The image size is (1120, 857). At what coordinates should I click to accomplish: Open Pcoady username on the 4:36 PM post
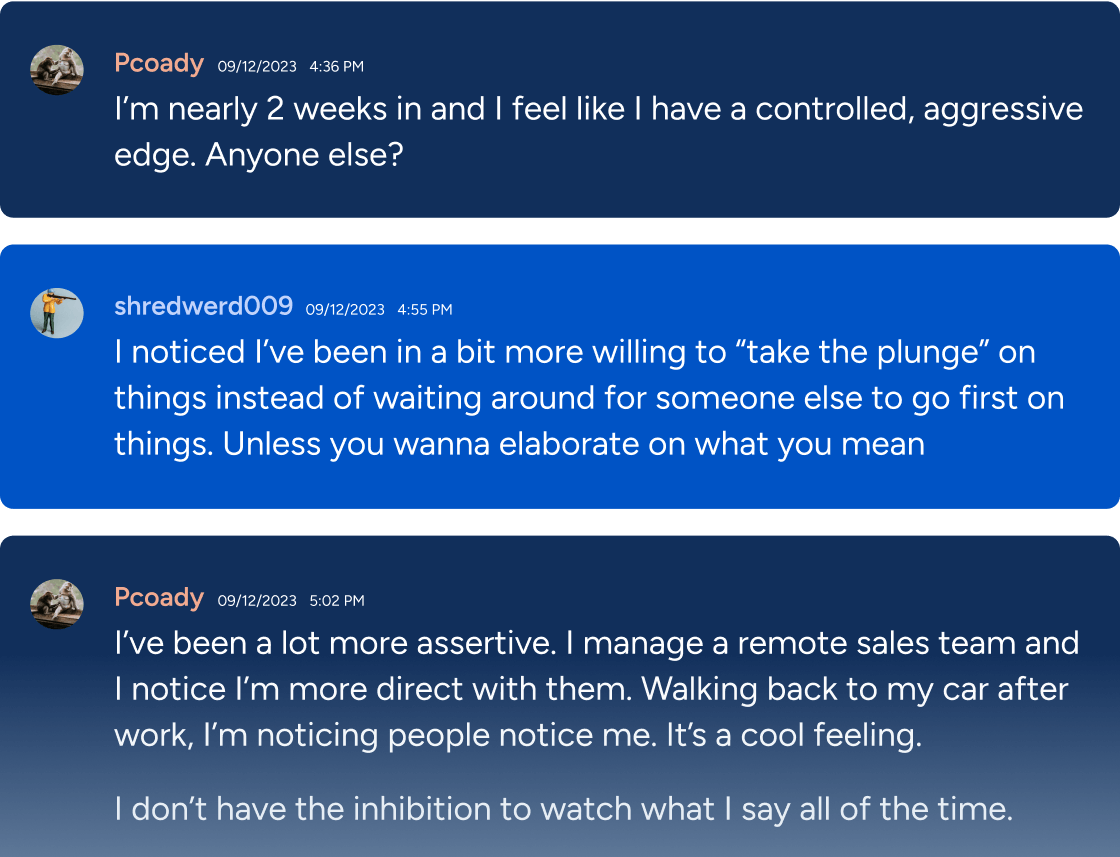(x=159, y=64)
